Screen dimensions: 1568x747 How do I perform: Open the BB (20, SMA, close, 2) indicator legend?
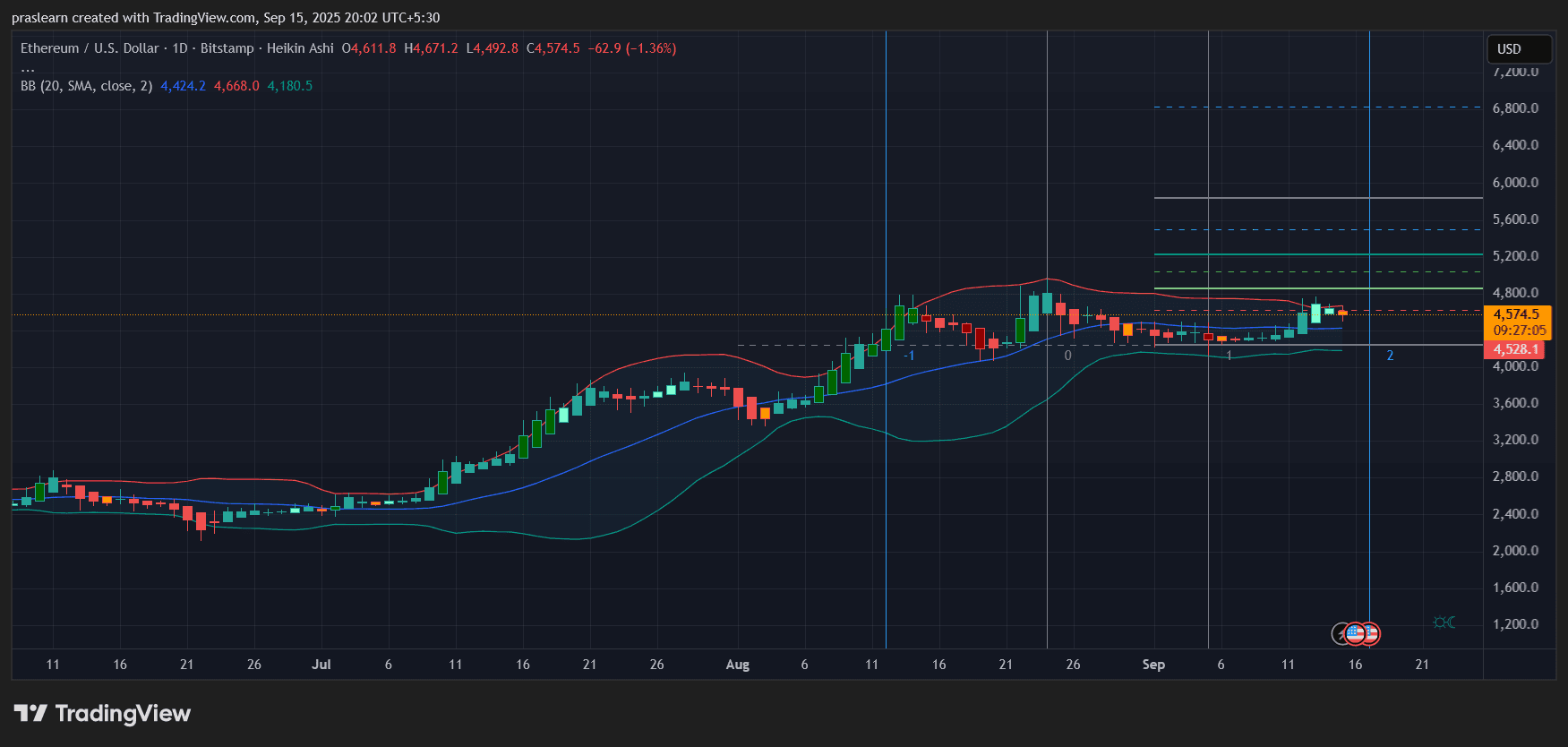click(x=86, y=86)
